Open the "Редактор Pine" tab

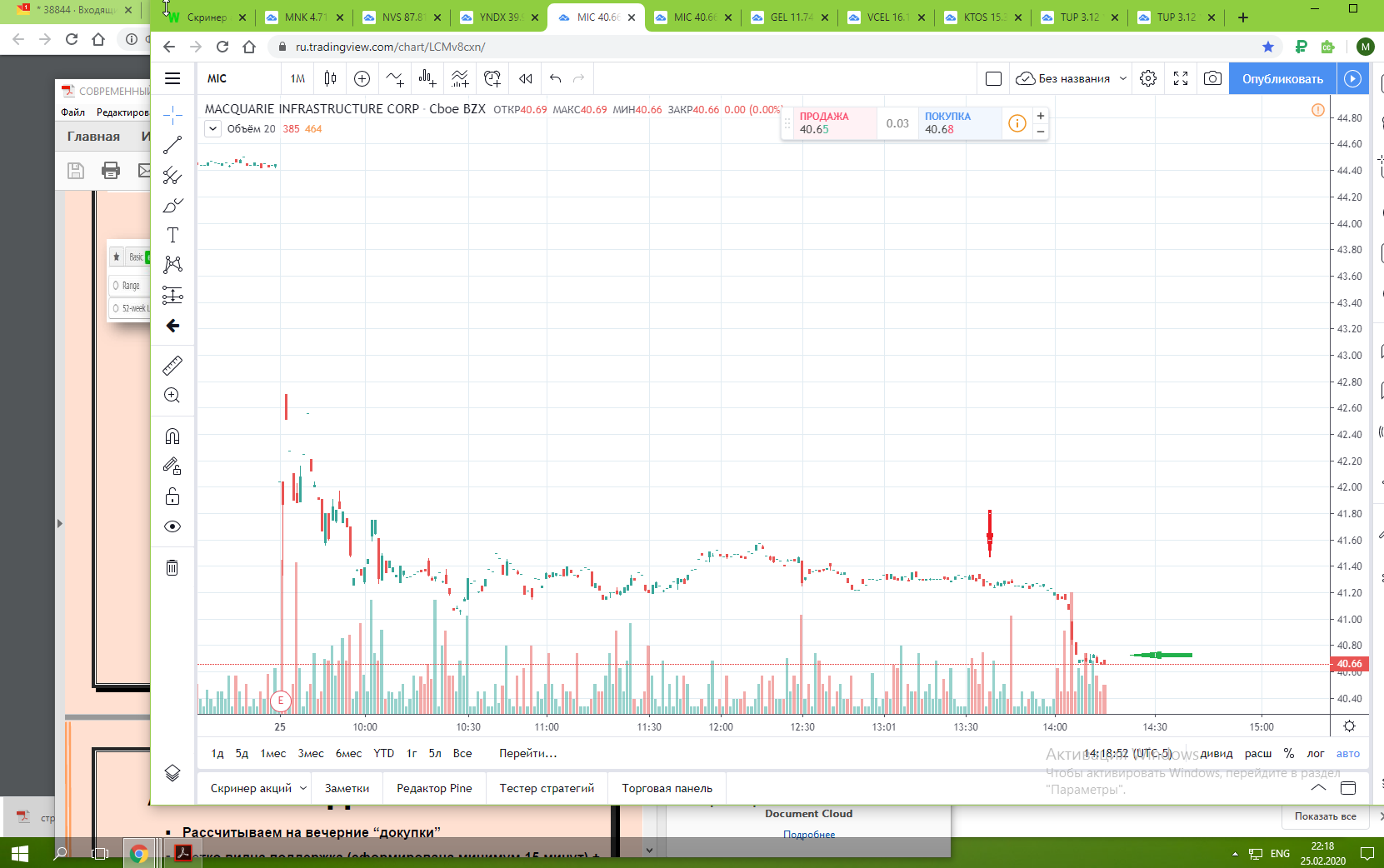pos(434,788)
